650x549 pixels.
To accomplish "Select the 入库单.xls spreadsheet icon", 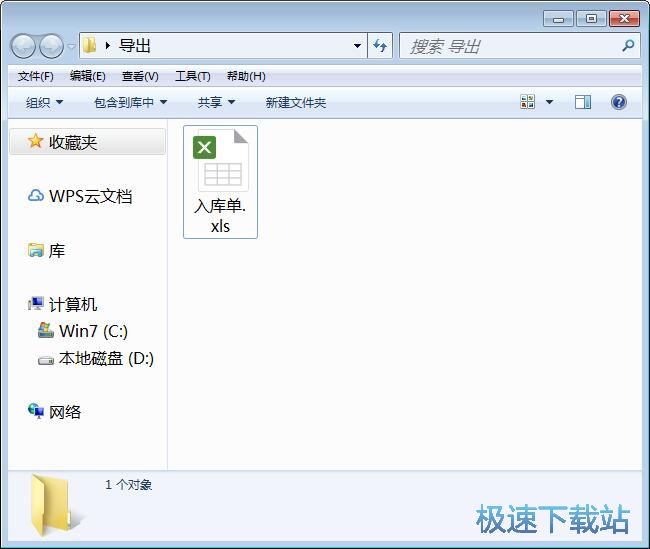I will point(221,161).
